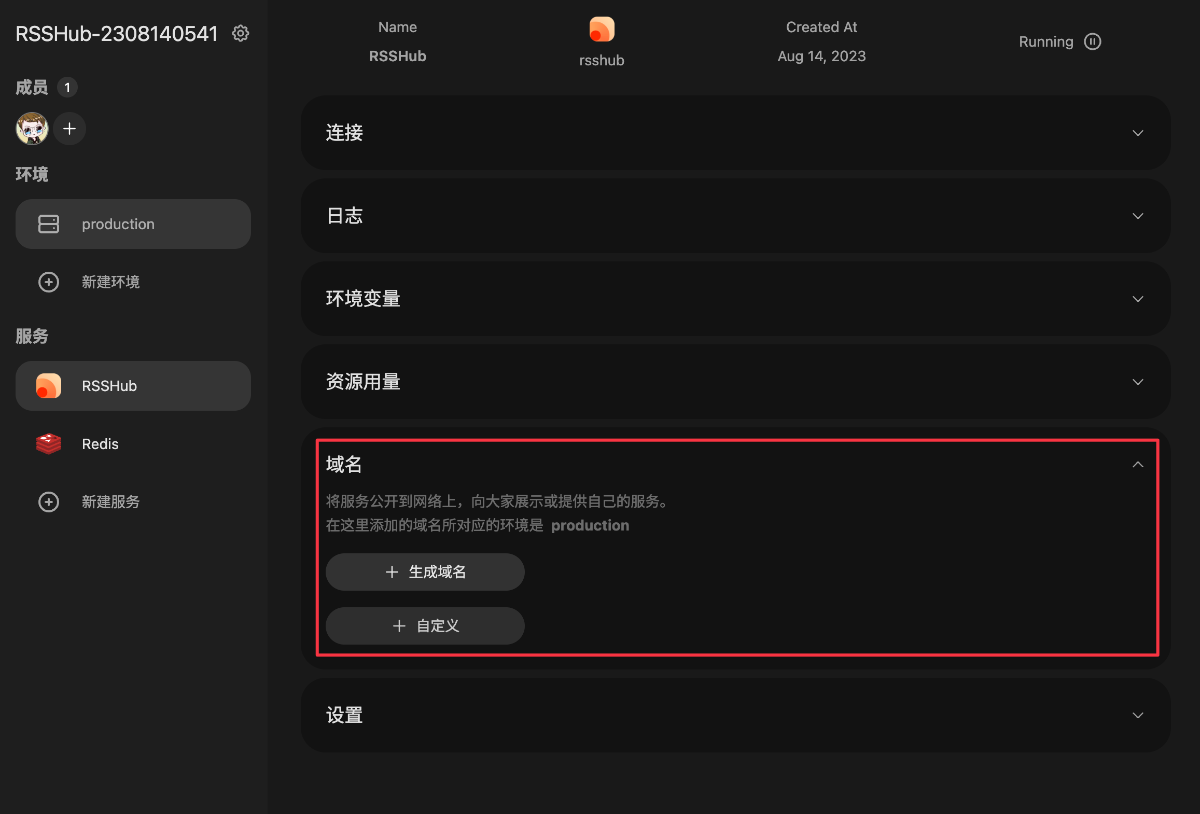
Task: Click the 域名 section title
Action: click(344, 464)
